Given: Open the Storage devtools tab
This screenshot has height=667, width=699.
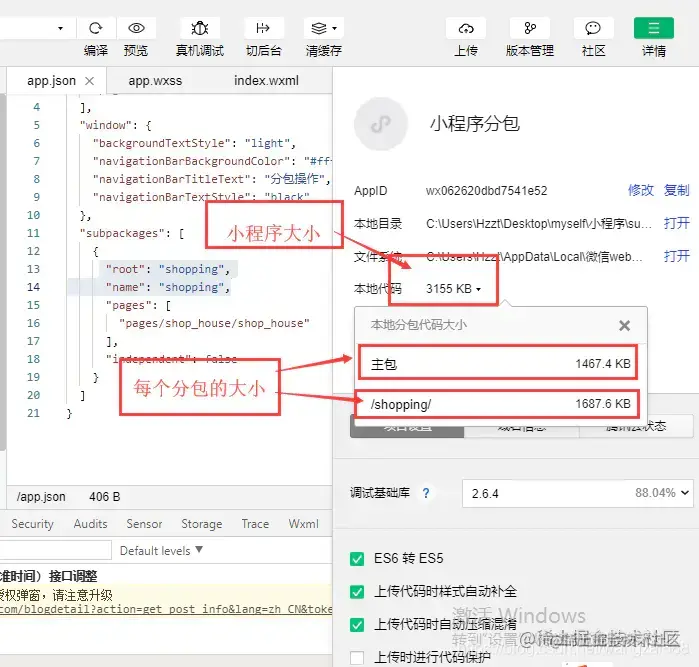Looking at the screenshot, I should 201,524.
